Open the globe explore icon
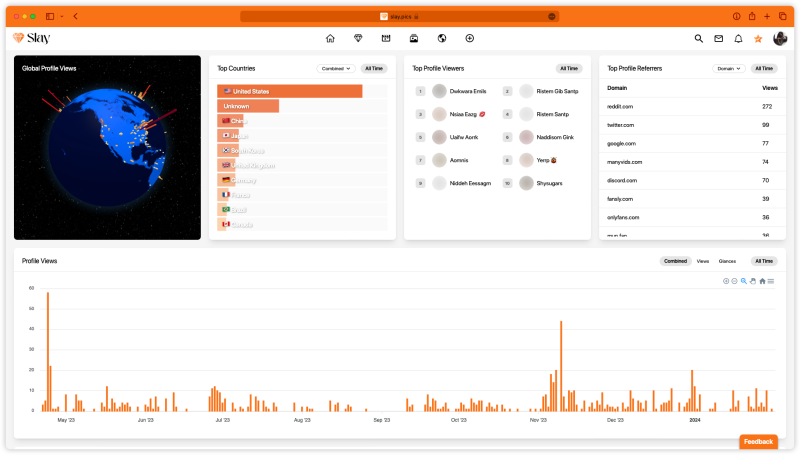The image size is (800, 455). pos(442,38)
